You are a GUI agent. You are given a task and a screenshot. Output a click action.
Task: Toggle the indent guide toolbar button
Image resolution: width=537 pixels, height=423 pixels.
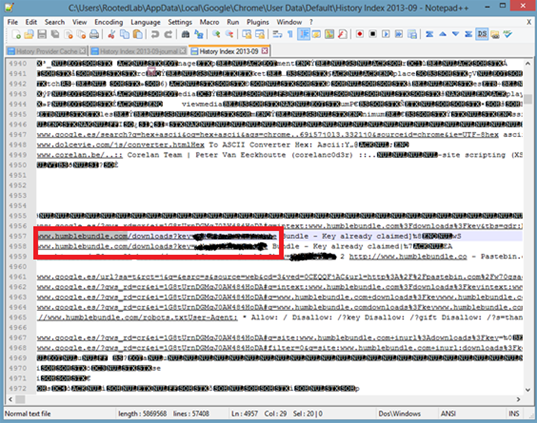tap(303, 34)
